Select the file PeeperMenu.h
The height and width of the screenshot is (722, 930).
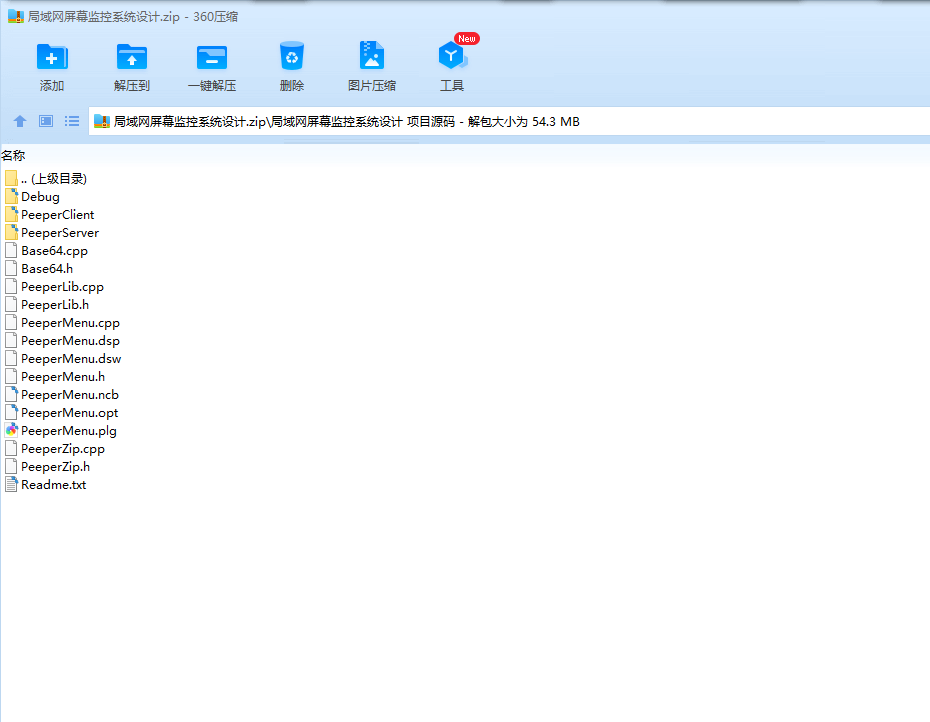(x=55, y=377)
